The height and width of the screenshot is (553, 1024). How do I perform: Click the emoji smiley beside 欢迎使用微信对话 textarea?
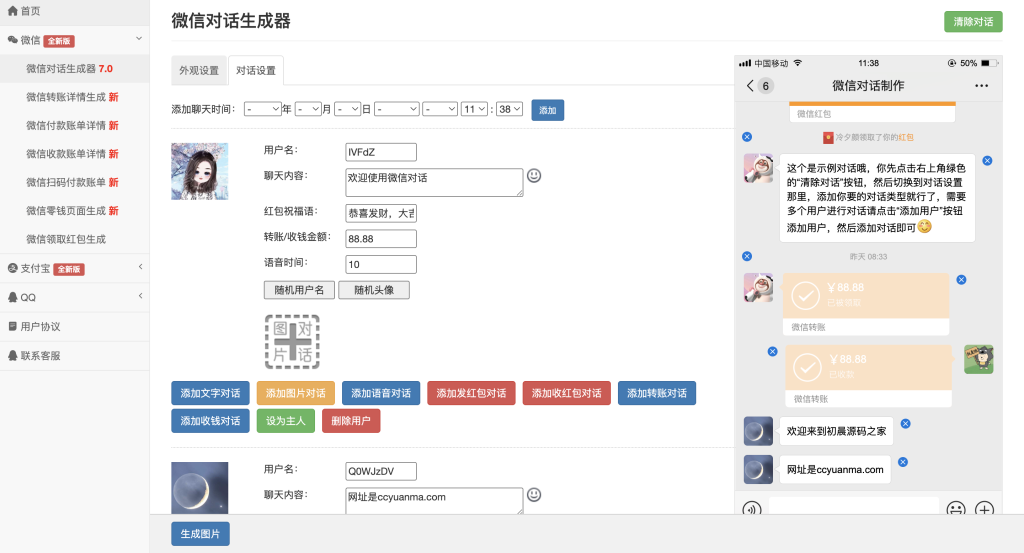(534, 176)
